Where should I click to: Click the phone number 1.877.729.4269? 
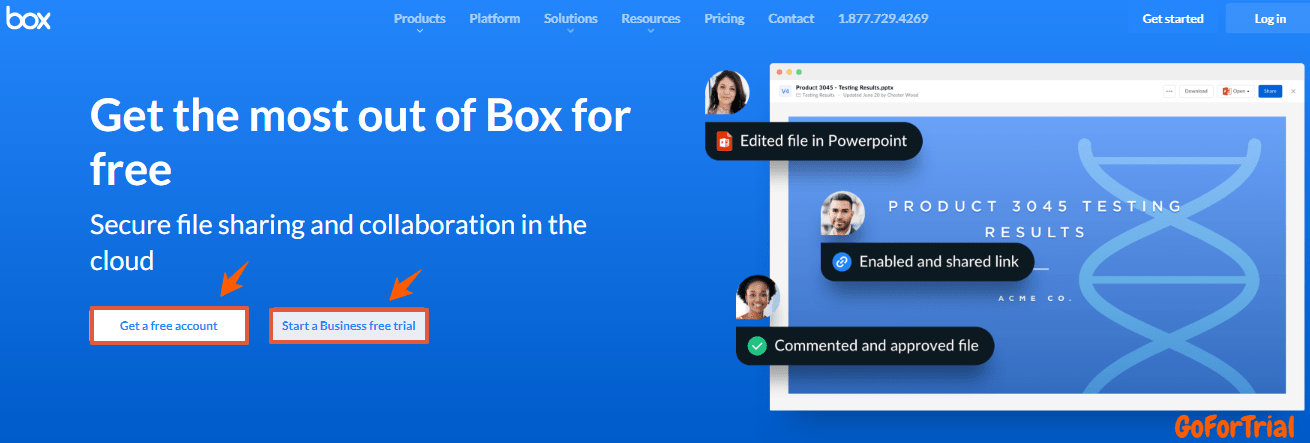tap(883, 18)
